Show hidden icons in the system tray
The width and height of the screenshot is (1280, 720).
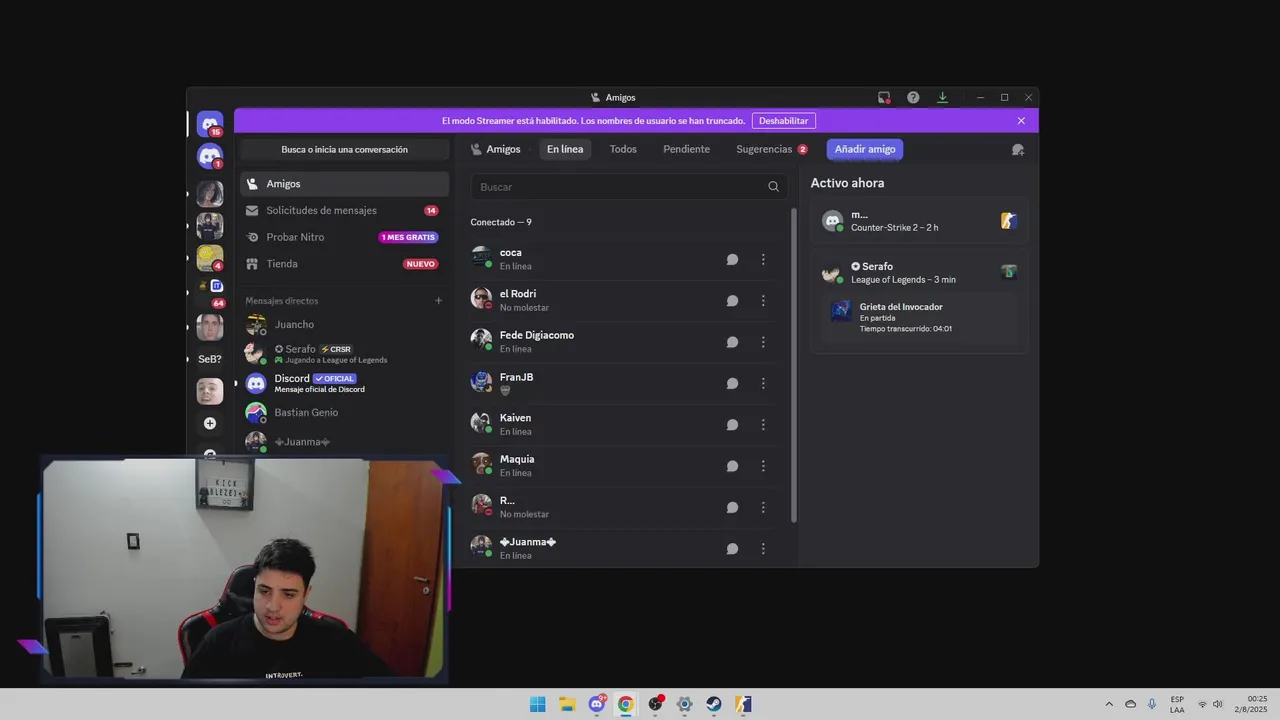tap(1109, 704)
